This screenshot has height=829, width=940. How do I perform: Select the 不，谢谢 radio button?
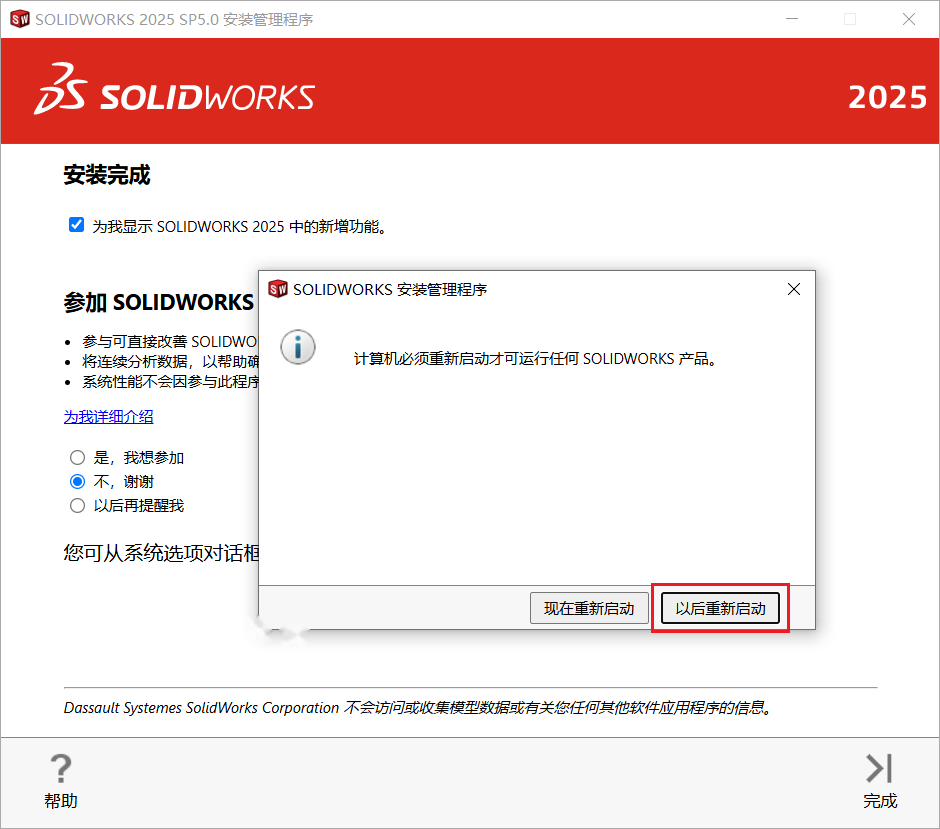coord(77,481)
